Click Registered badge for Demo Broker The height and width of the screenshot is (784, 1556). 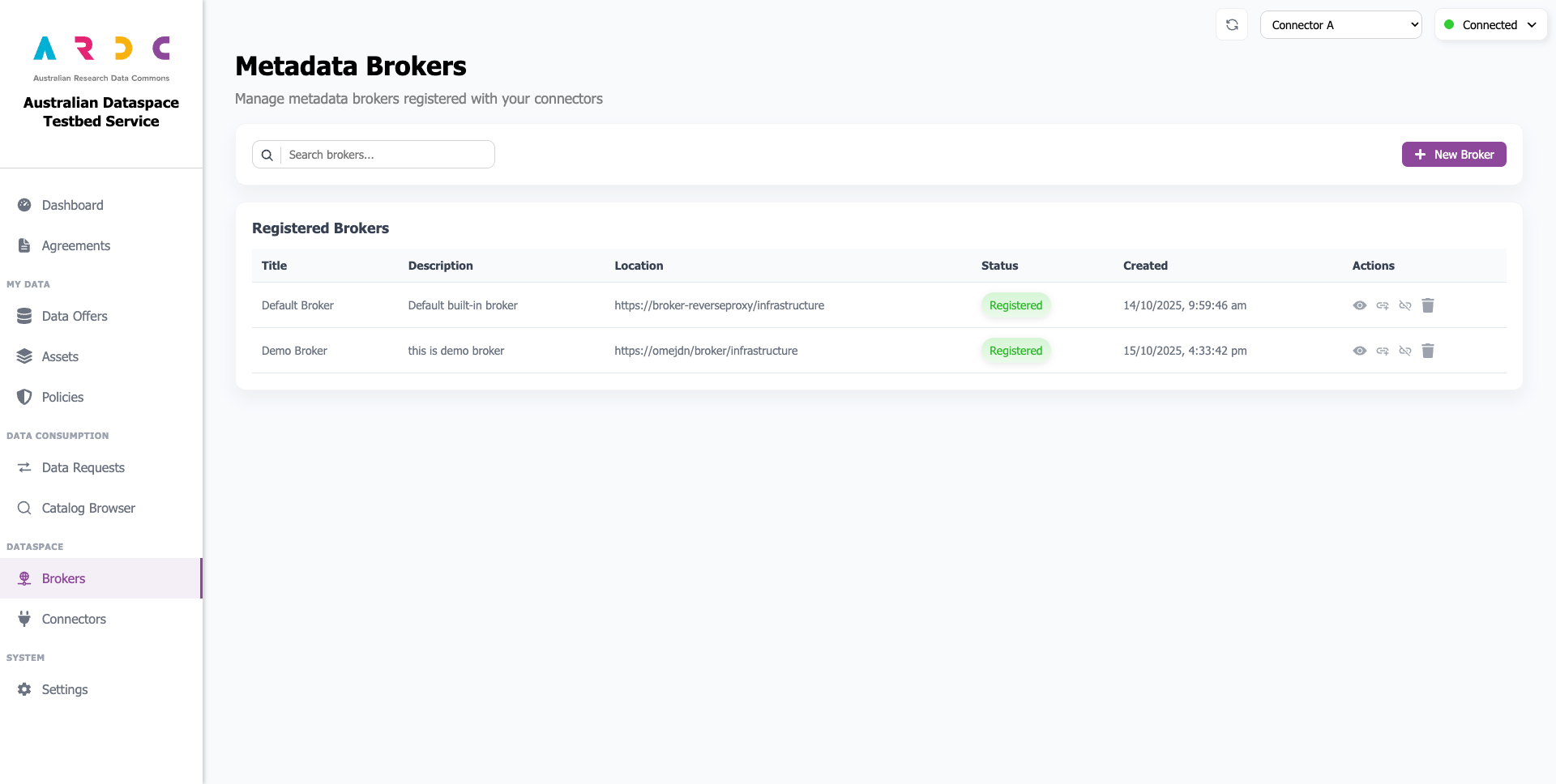click(1015, 351)
